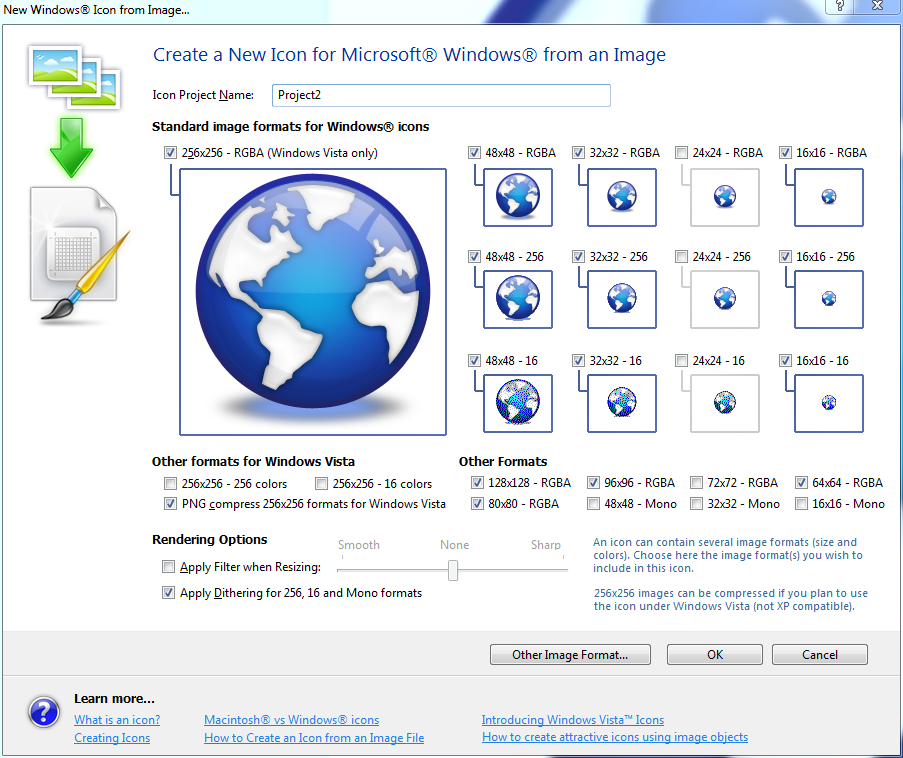Image resolution: width=903 pixels, height=758 pixels.
Task: Enable the 24x24 - 256 format
Action: (681, 256)
